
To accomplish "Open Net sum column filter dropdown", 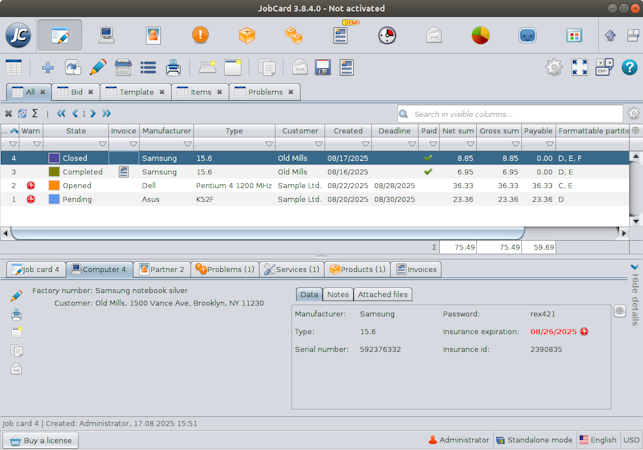I will tap(470, 144).
